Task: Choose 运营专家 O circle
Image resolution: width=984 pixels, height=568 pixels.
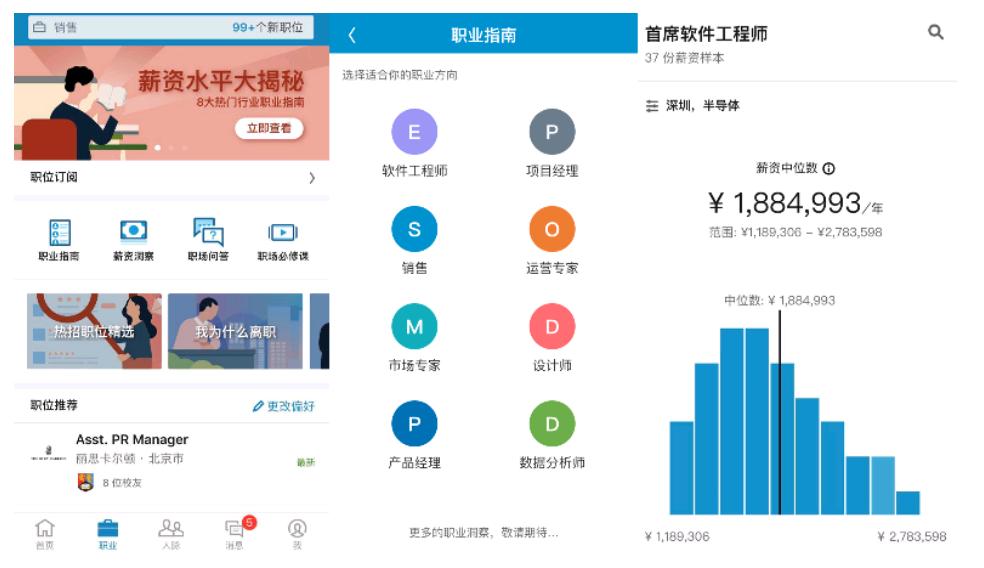Action: click(x=552, y=229)
